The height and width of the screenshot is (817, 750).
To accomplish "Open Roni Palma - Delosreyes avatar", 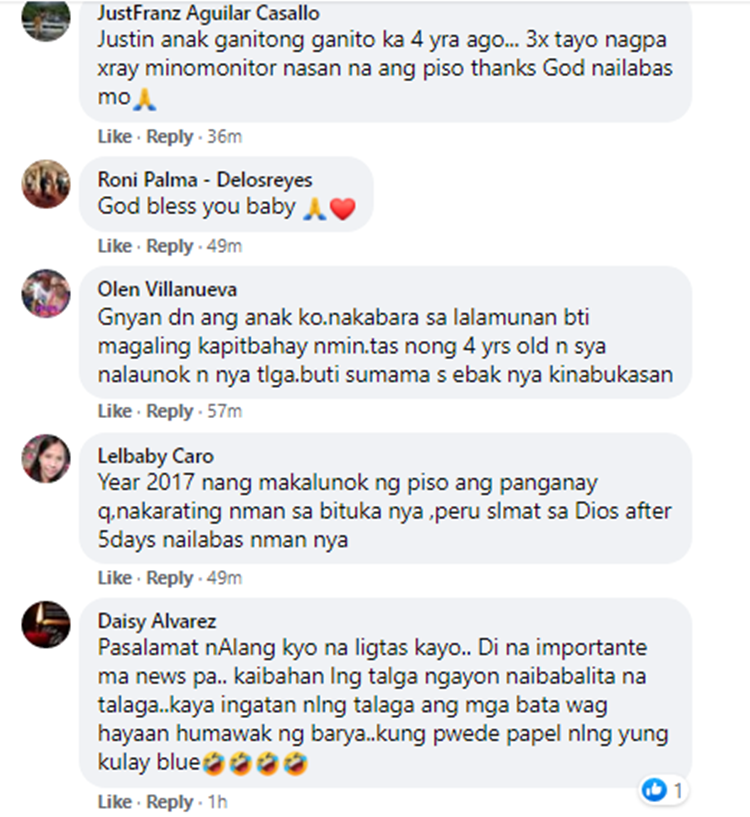I will 46,184.
